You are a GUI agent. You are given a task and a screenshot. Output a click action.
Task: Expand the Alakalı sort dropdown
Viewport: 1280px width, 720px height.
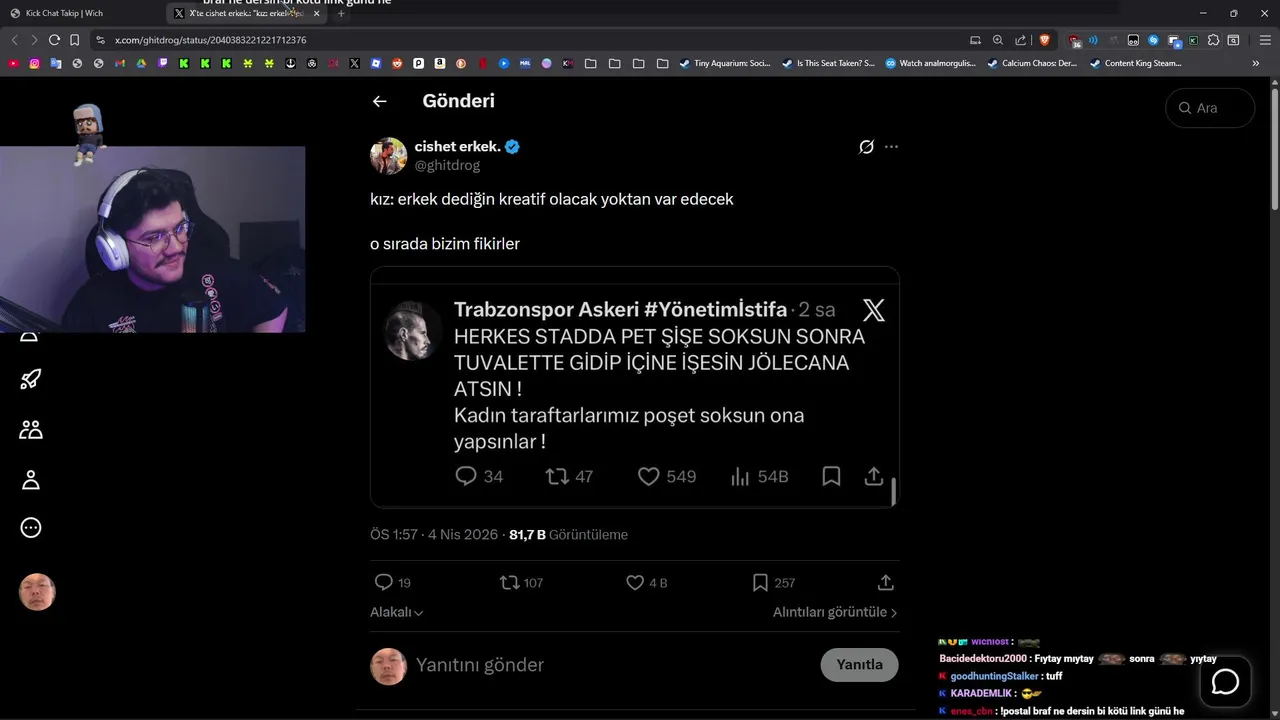pyautogui.click(x=397, y=612)
